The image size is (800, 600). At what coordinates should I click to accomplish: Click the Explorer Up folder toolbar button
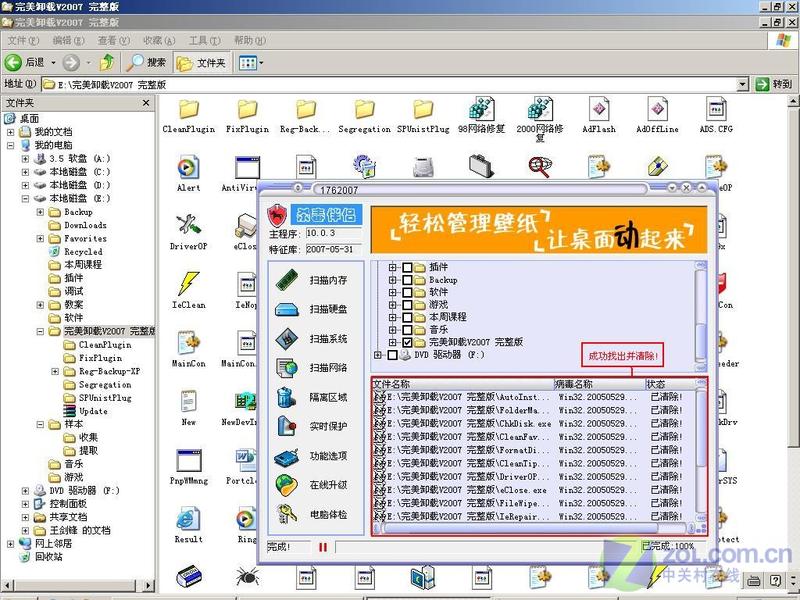(x=107, y=63)
